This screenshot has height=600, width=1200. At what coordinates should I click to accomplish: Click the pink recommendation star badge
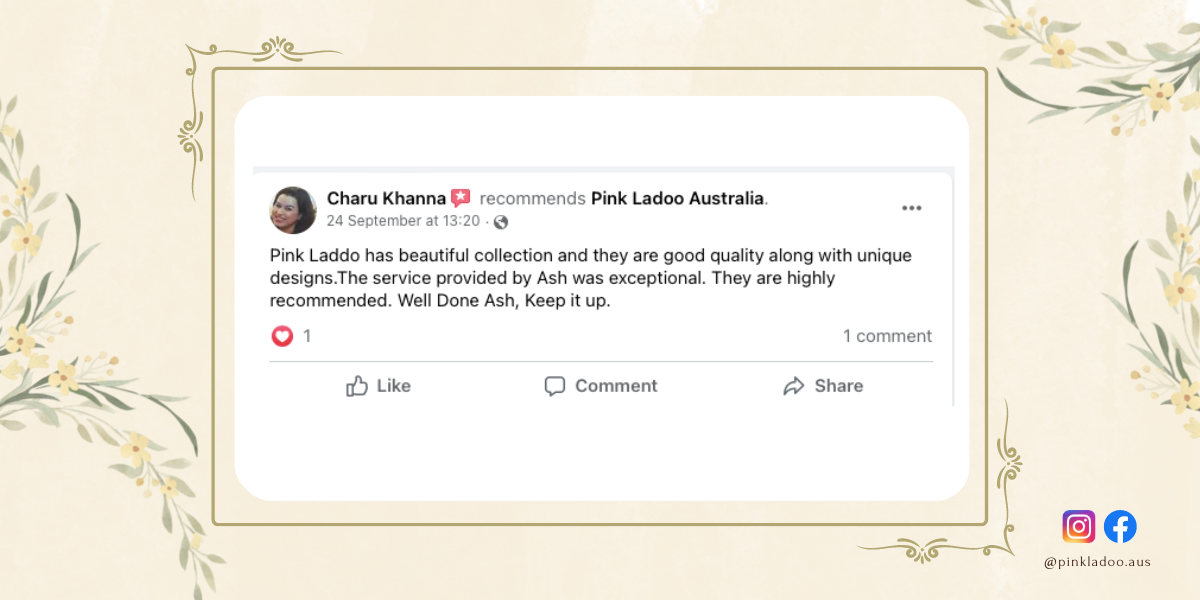(x=460, y=198)
